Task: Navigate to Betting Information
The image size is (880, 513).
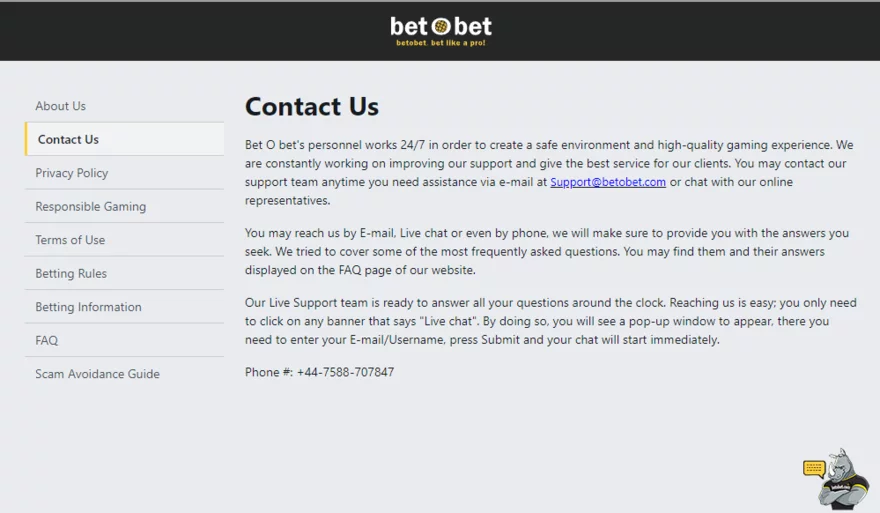Action: [88, 307]
